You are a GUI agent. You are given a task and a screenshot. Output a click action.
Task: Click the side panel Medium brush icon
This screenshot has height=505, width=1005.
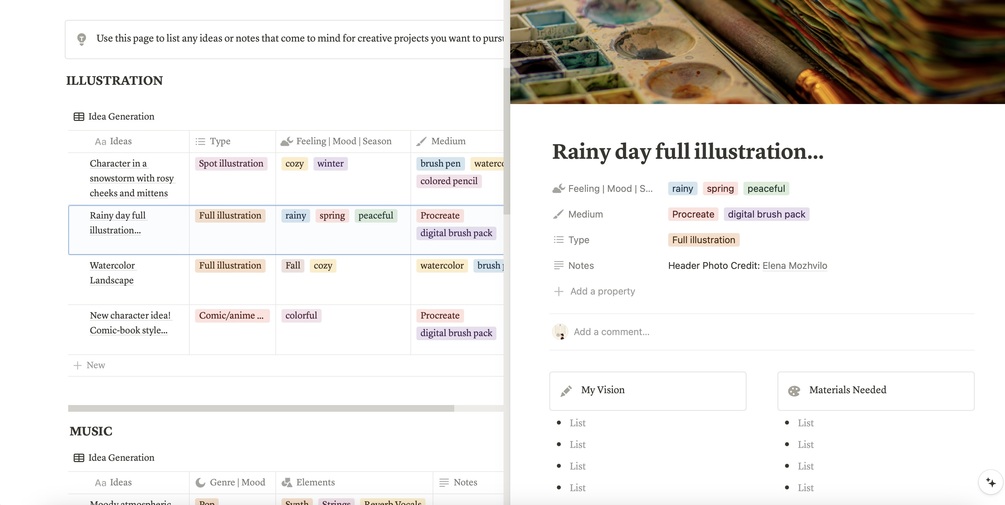tap(558, 214)
